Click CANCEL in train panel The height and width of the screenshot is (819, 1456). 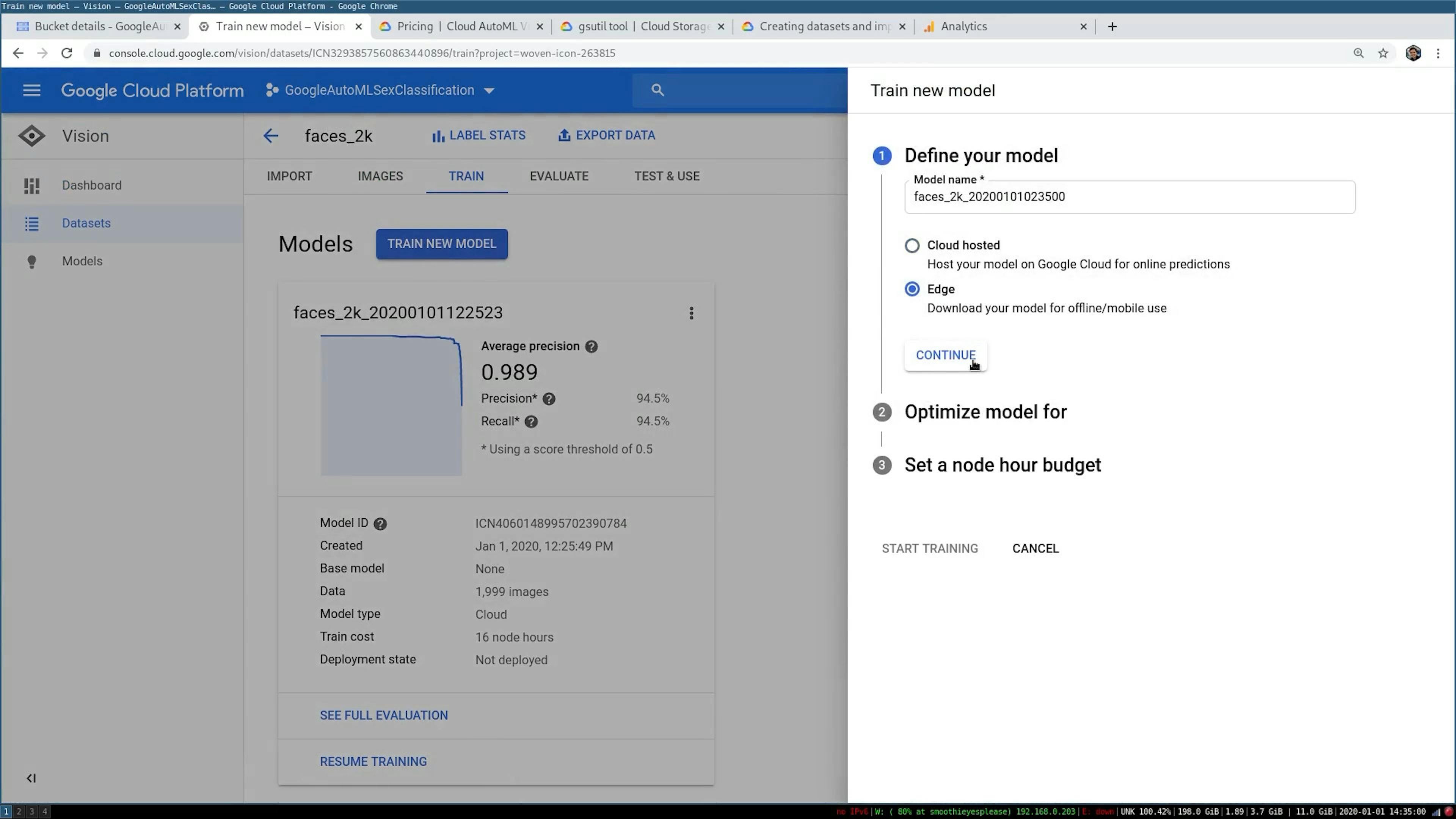[1036, 549]
